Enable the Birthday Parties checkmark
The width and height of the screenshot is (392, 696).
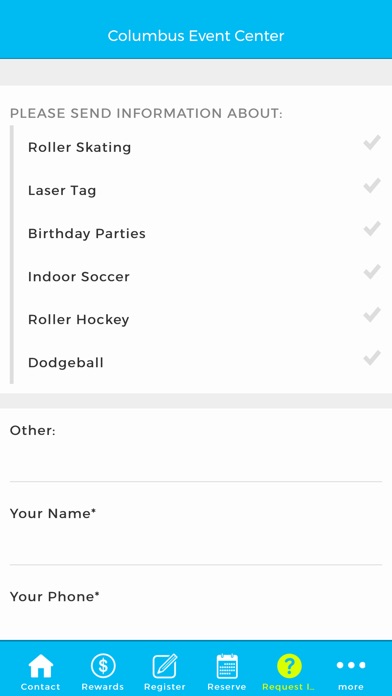372,229
